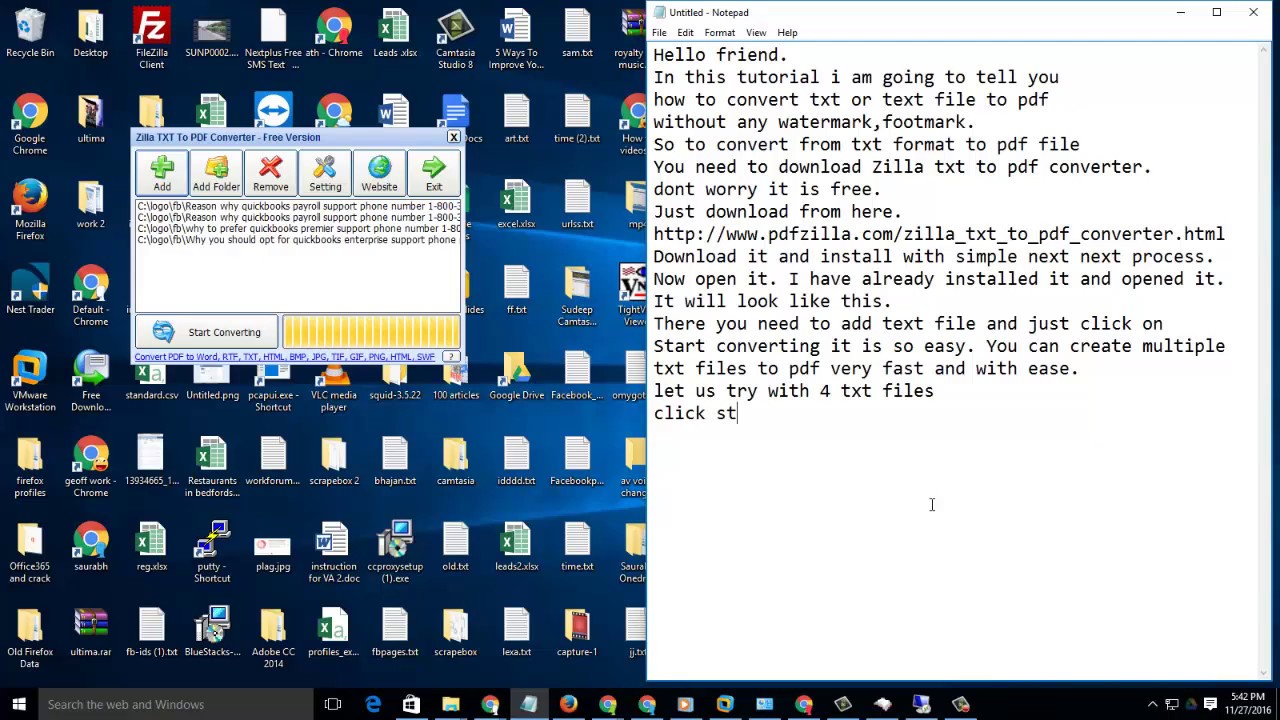Open the File menu in Notepad
This screenshot has width=1280, height=720.
point(659,33)
